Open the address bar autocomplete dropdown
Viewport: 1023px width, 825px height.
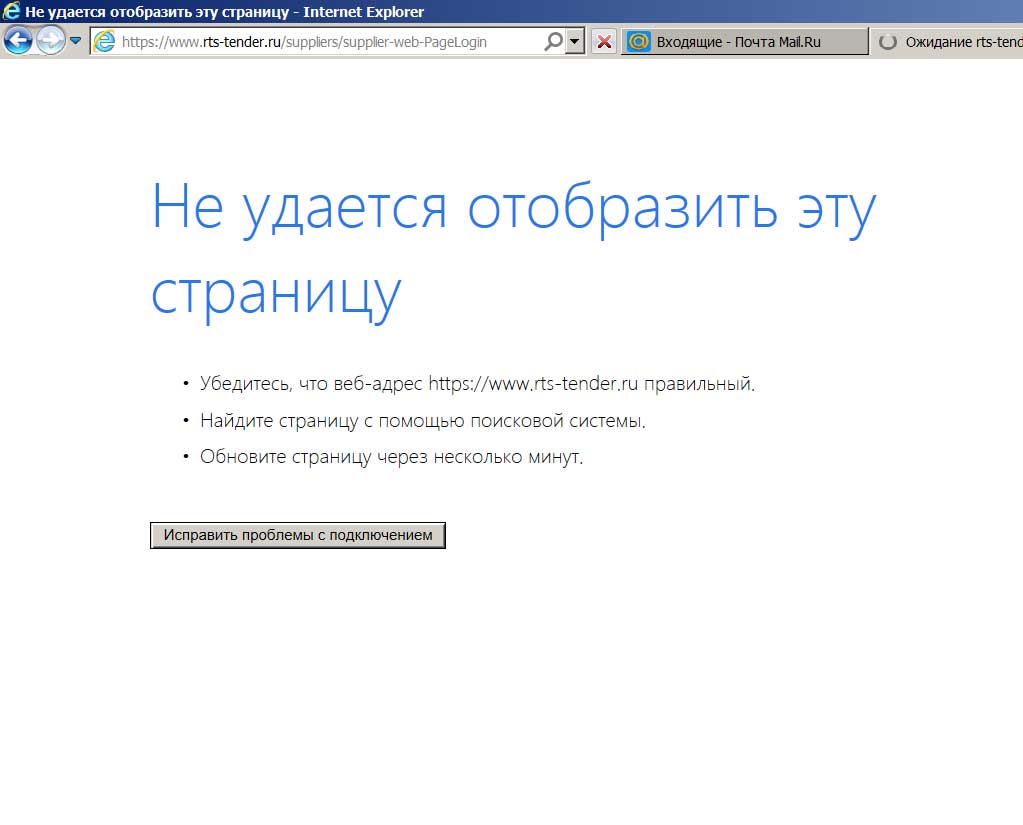click(x=575, y=42)
